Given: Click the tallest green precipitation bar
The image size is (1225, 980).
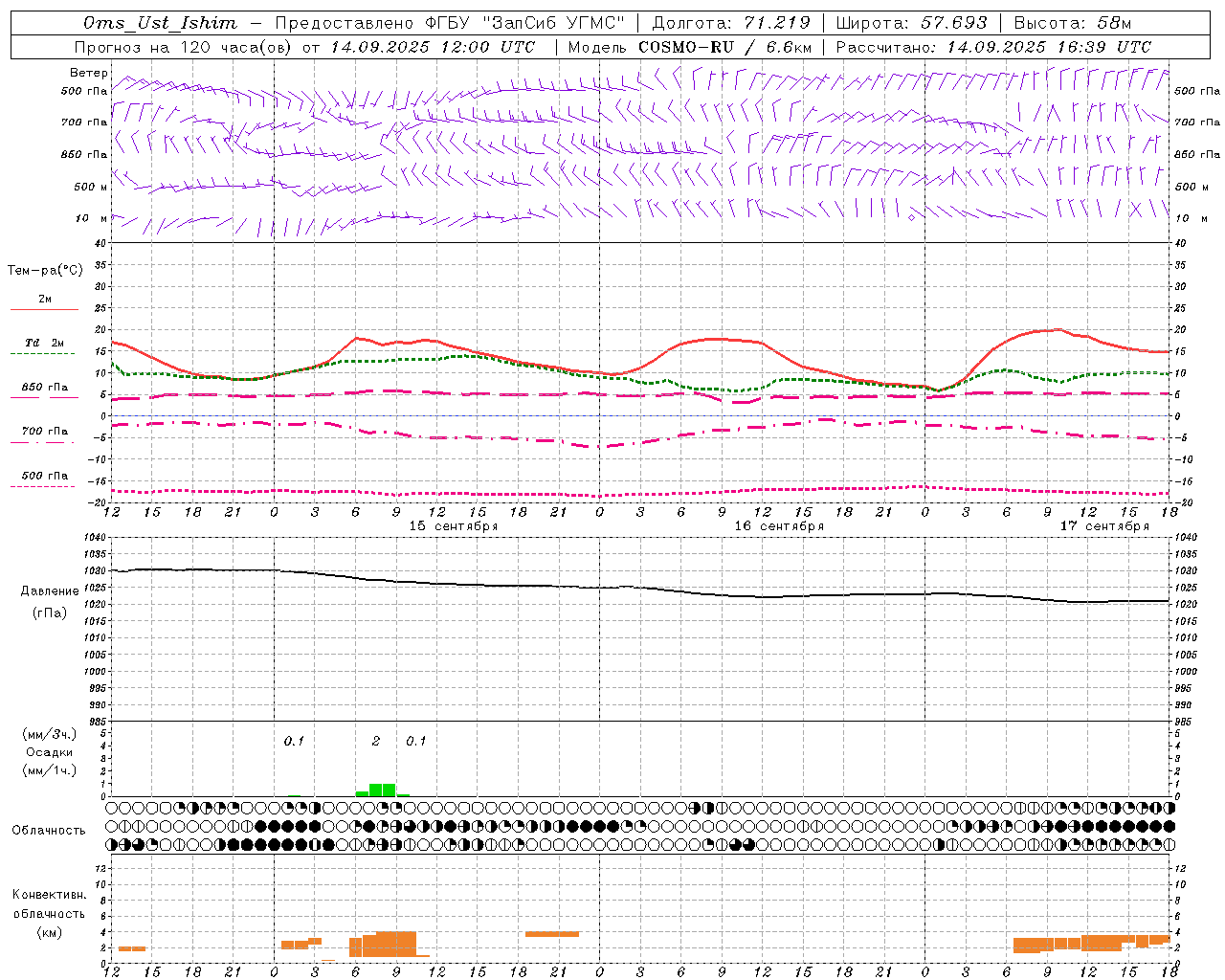Looking at the screenshot, I should click(383, 790).
